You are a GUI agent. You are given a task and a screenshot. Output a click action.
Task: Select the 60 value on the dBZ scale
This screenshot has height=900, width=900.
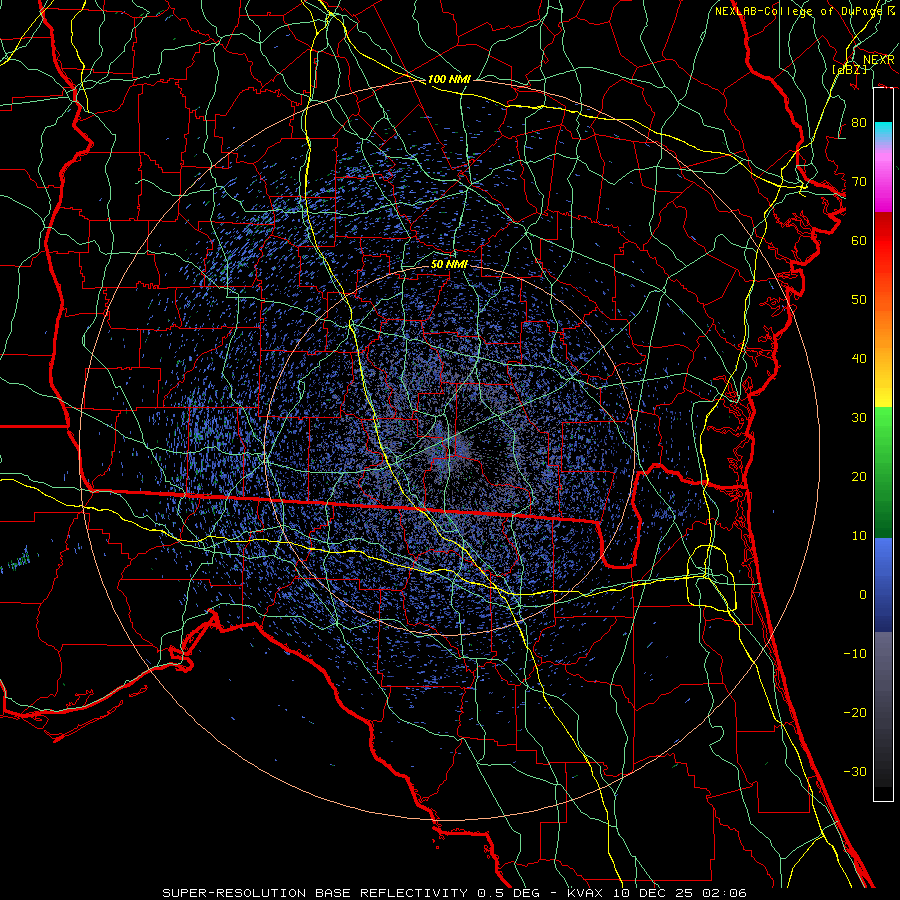859,240
